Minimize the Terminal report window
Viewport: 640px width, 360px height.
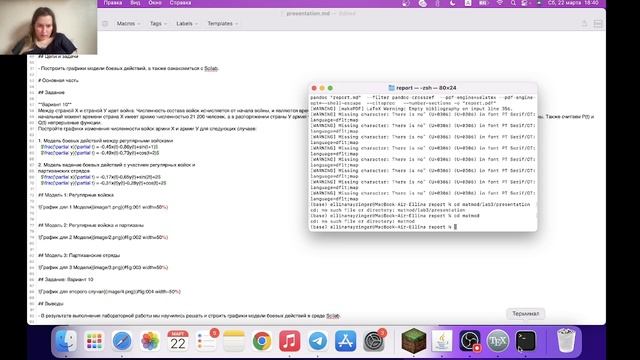coord(322,88)
